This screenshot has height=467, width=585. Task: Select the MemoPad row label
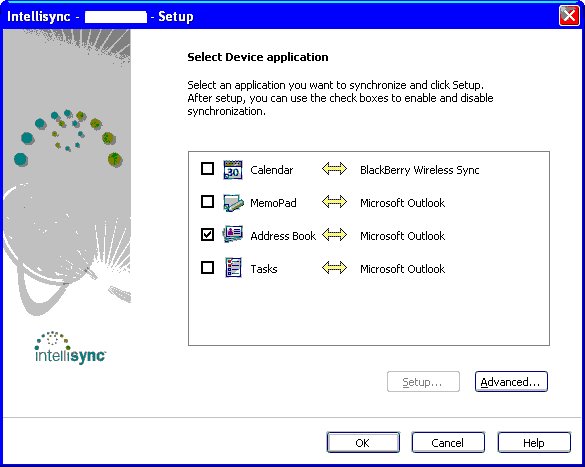pyautogui.click(x=273, y=203)
